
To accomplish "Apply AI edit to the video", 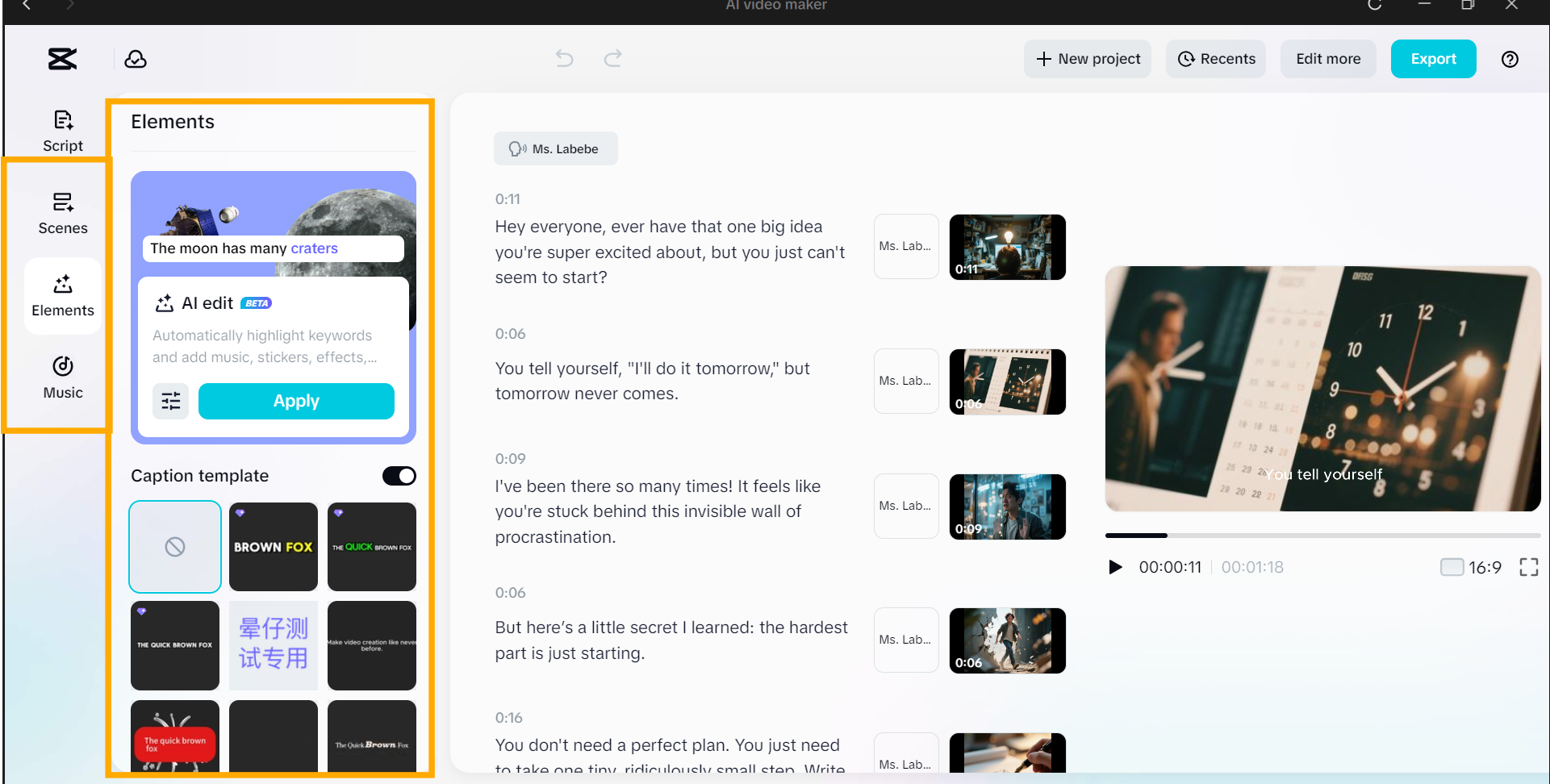I will pos(296,401).
